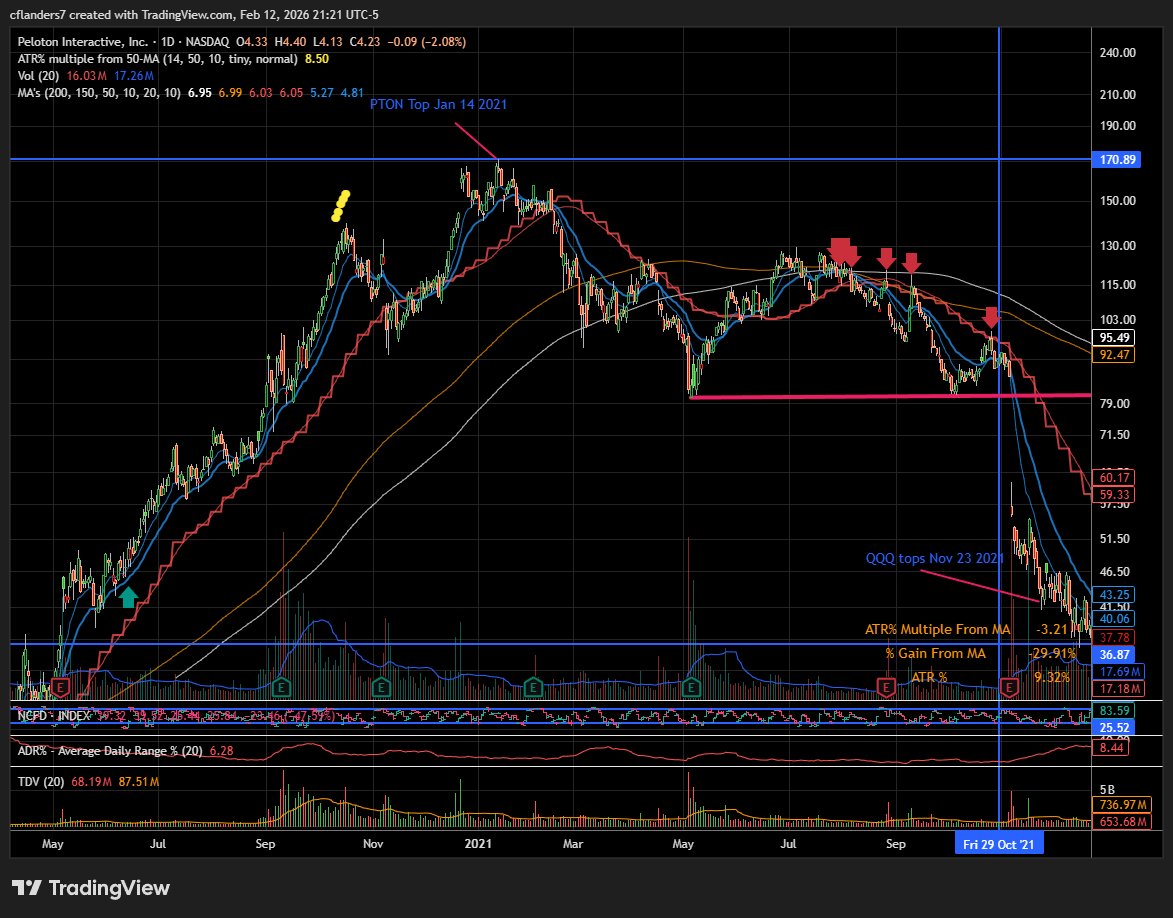Click the -29.91% value in the table
1173x918 pixels.
coord(1052,653)
